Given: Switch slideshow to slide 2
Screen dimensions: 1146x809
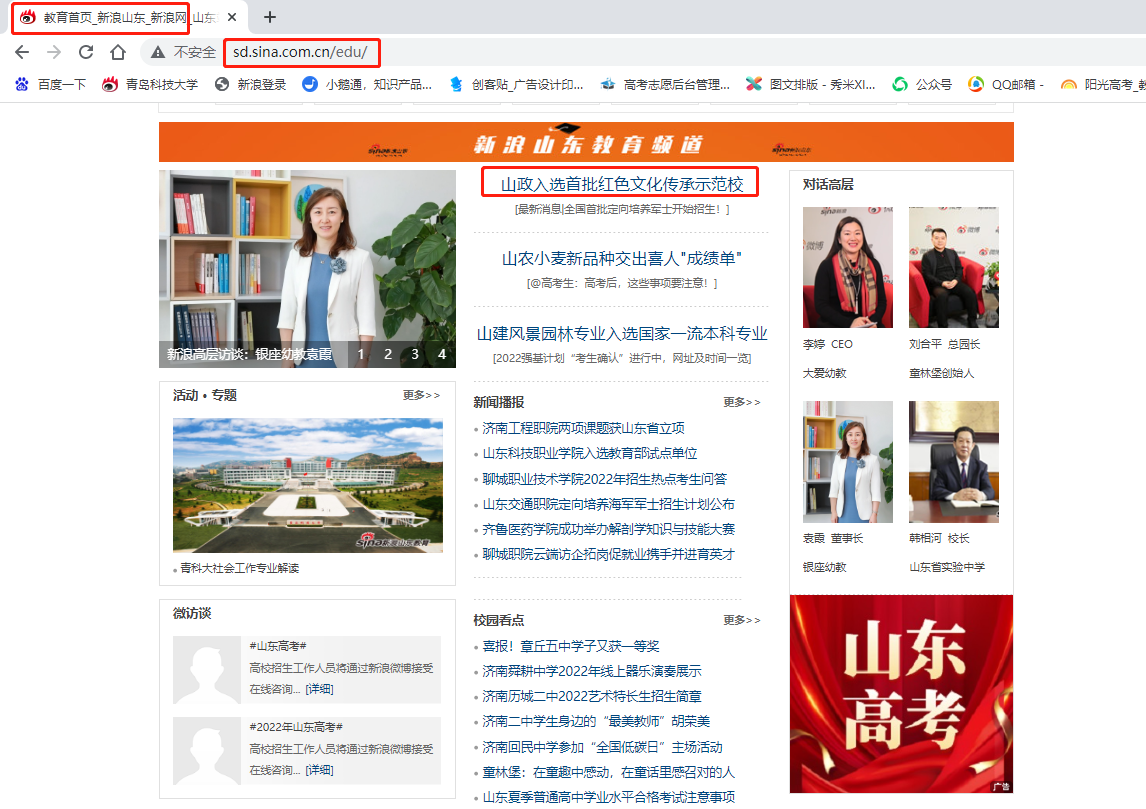Looking at the screenshot, I should tap(388, 354).
